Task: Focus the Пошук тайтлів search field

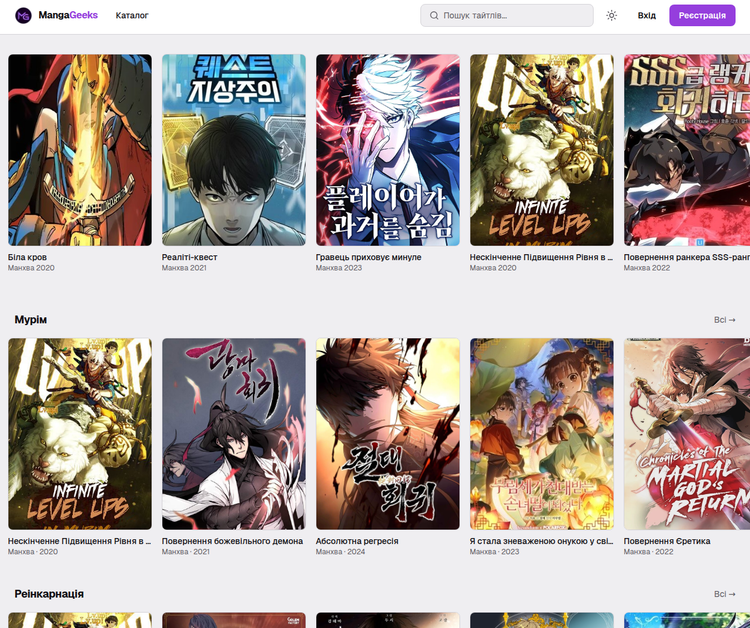Action: click(x=507, y=15)
